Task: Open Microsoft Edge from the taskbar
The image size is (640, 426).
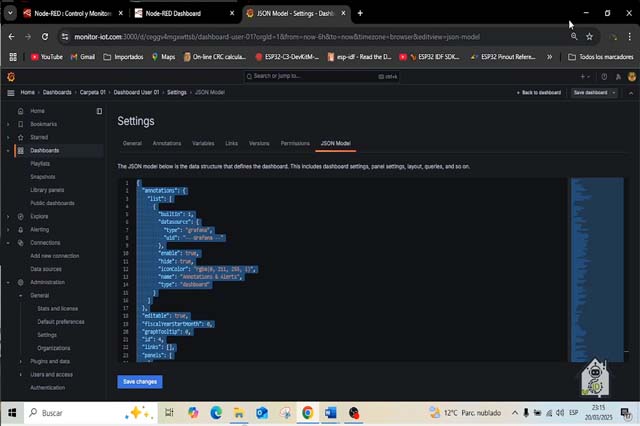Action: pos(217,412)
